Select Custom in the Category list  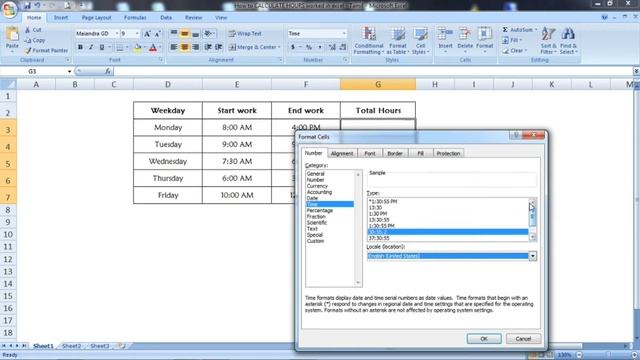pos(316,241)
